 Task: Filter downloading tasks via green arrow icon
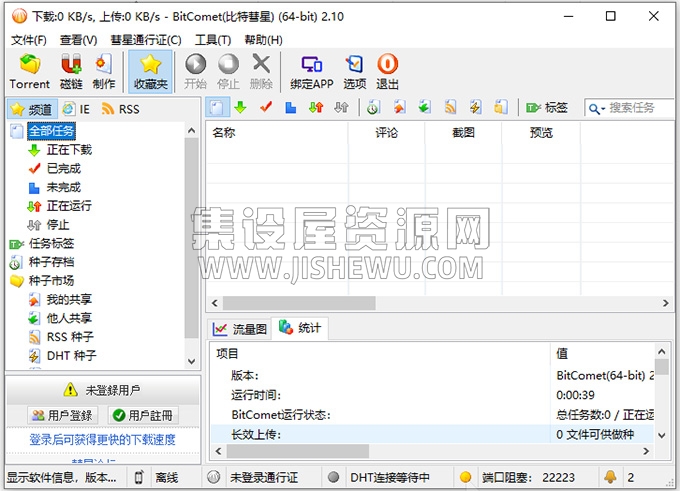point(240,107)
